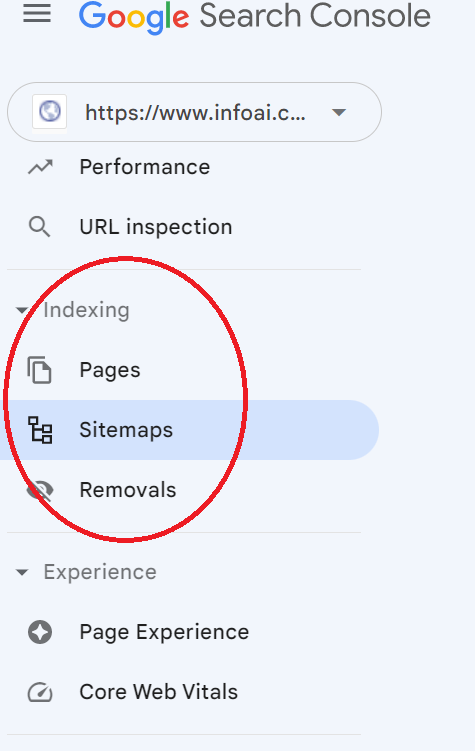
Task: Click the Core Web Vitals gauge icon
Action: (x=40, y=692)
